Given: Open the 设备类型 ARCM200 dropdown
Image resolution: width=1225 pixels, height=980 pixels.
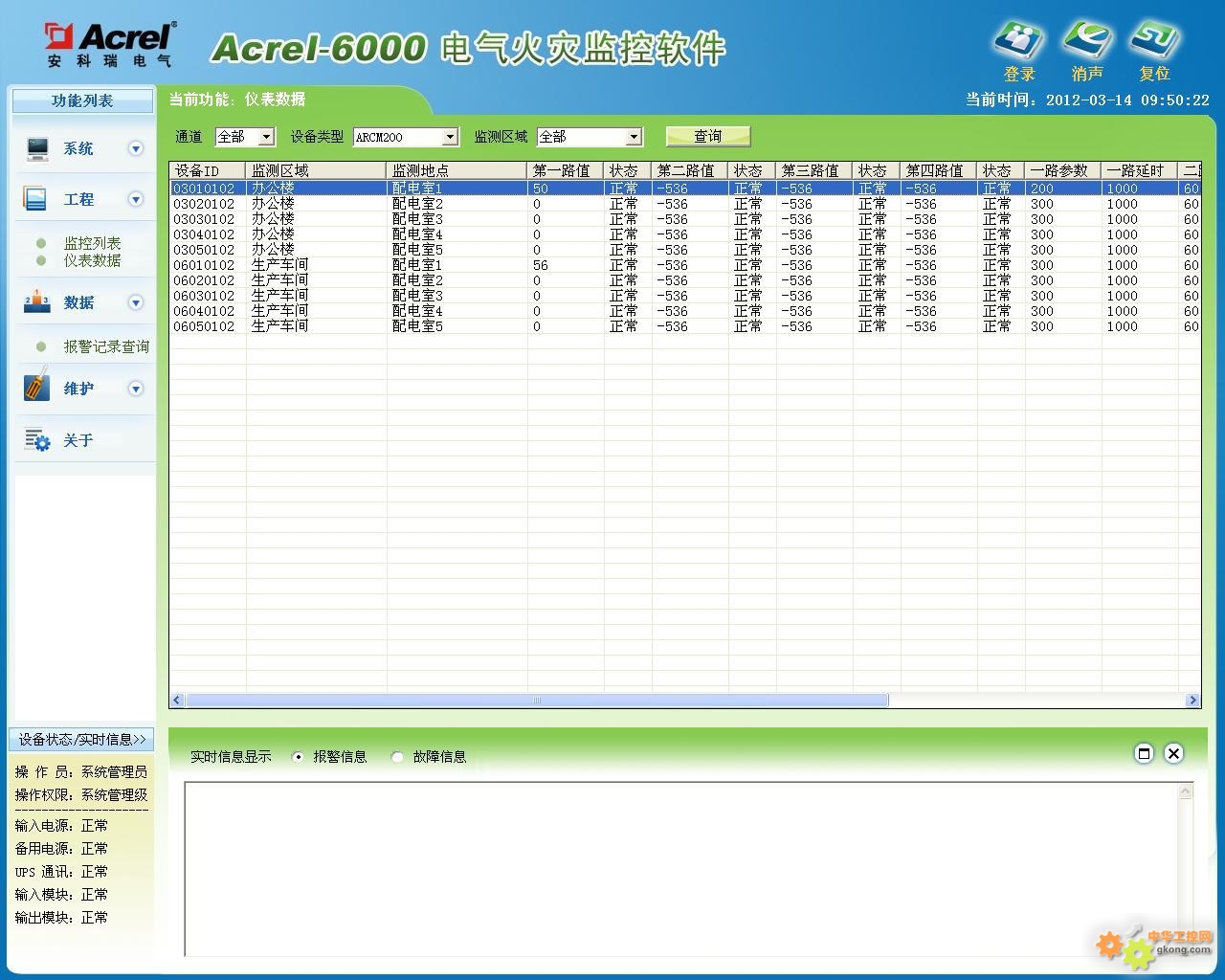Looking at the screenshot, I should tap(450, 137).
